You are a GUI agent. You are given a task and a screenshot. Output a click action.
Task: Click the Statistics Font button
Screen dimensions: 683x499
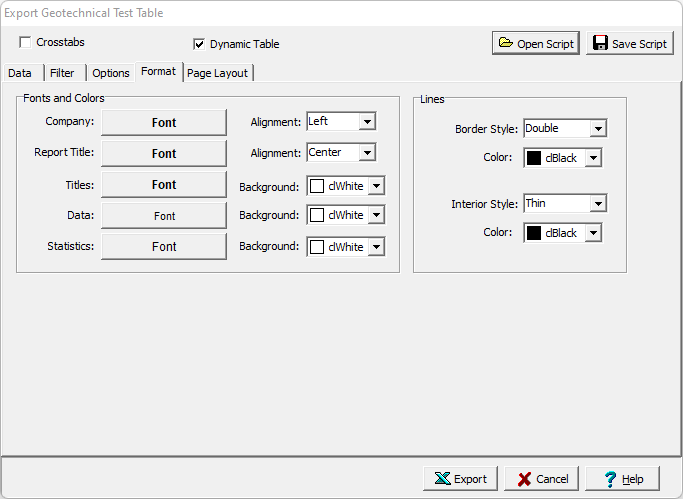[x=164, y=246]
